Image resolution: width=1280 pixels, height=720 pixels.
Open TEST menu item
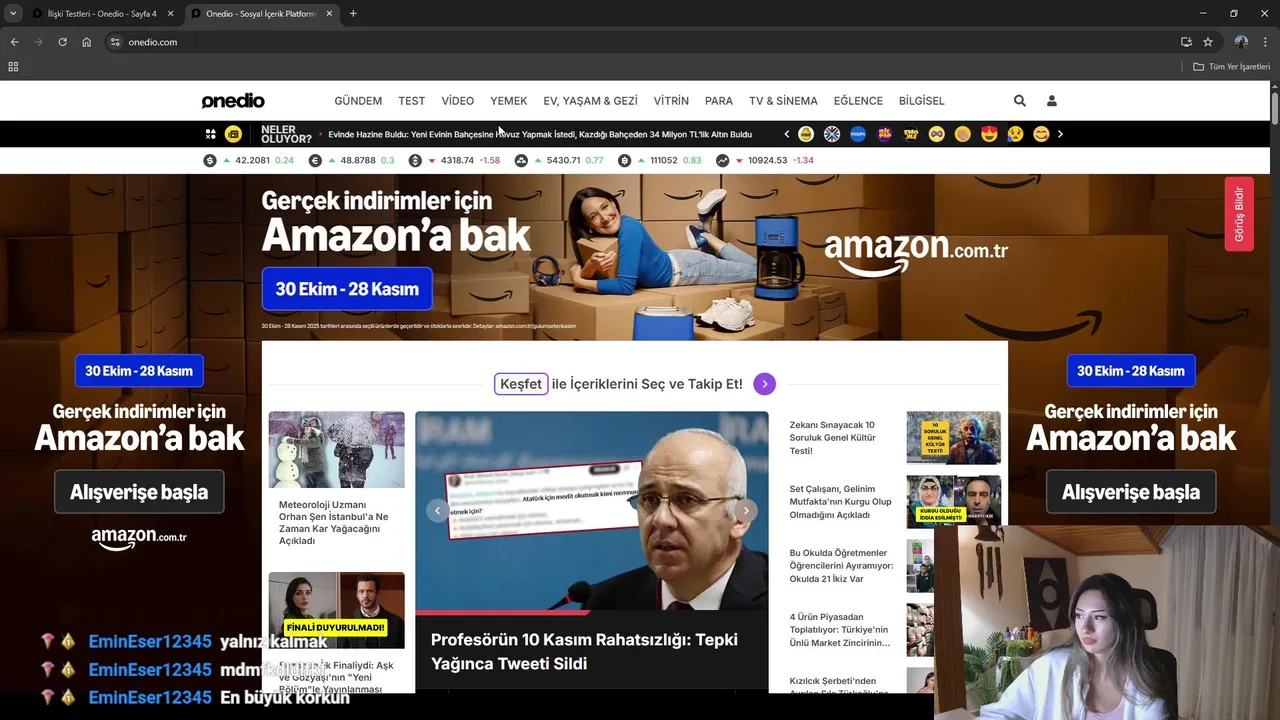pos(411,101)
